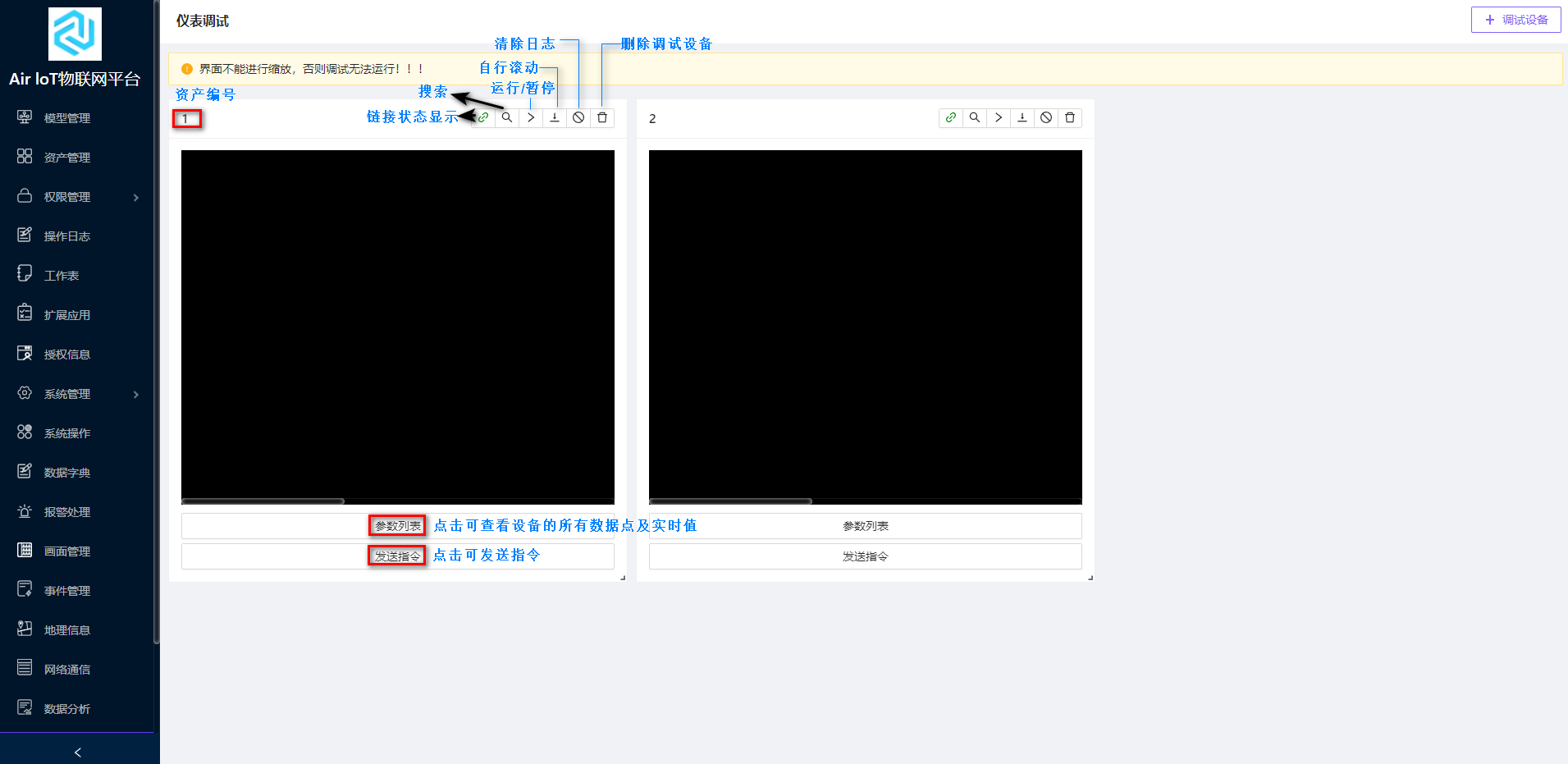The width and height of the screenshot is (1568, 764).
Task: Check green link status icon of device 1
Action: point(483,117)
